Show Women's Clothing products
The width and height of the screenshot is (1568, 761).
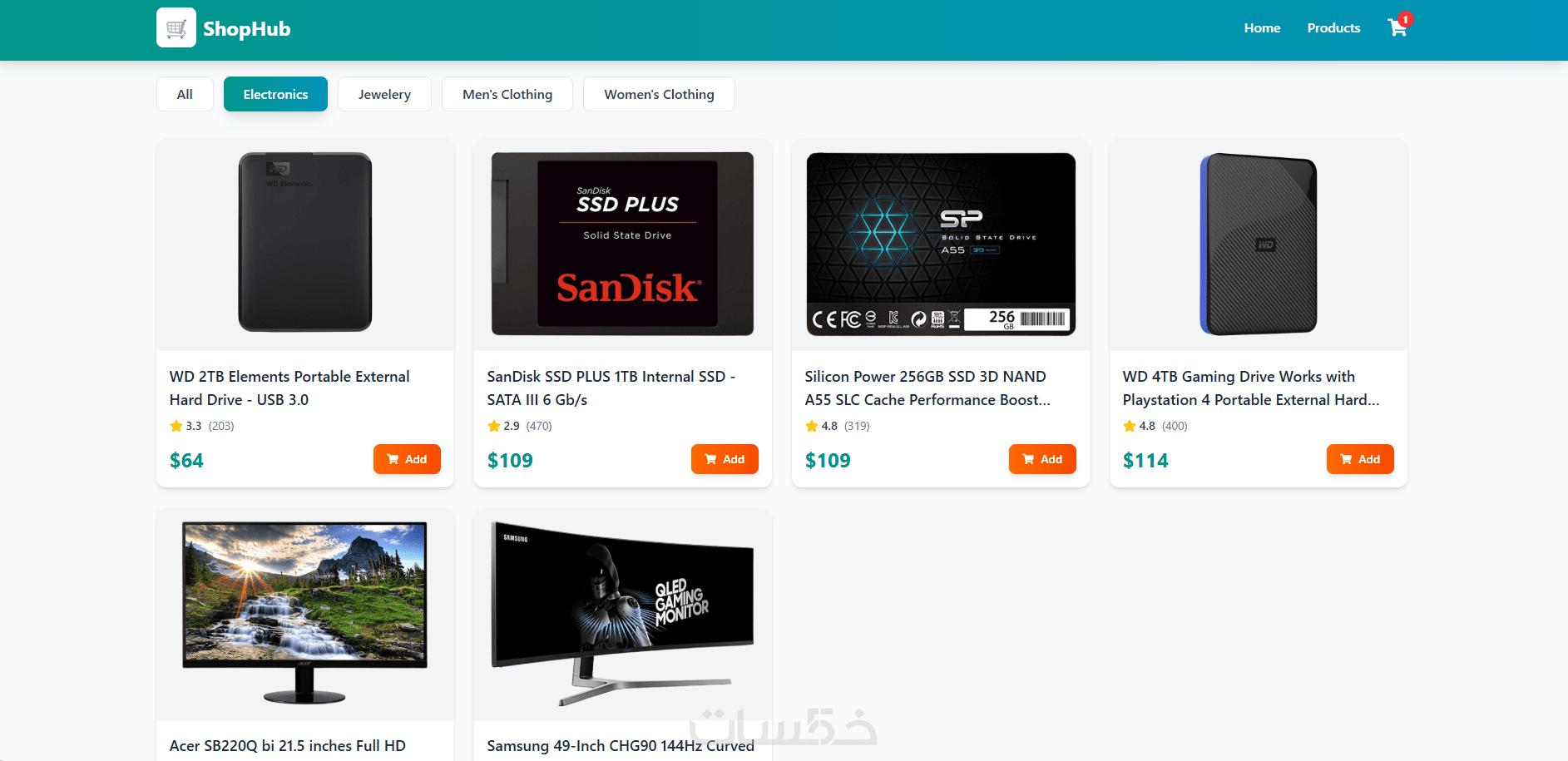(659, 94)
